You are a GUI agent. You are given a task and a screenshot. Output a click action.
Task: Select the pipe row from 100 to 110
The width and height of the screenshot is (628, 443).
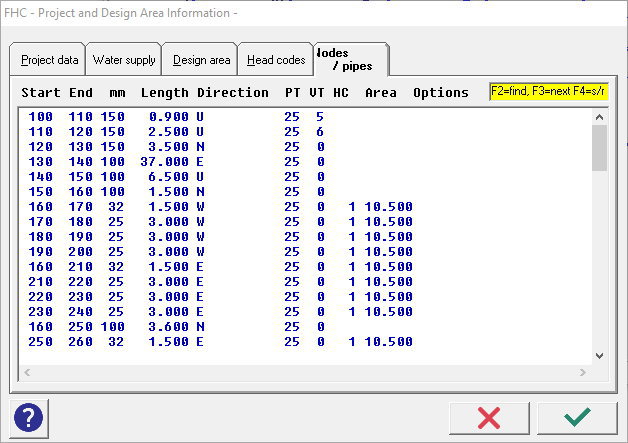point(200,117)
